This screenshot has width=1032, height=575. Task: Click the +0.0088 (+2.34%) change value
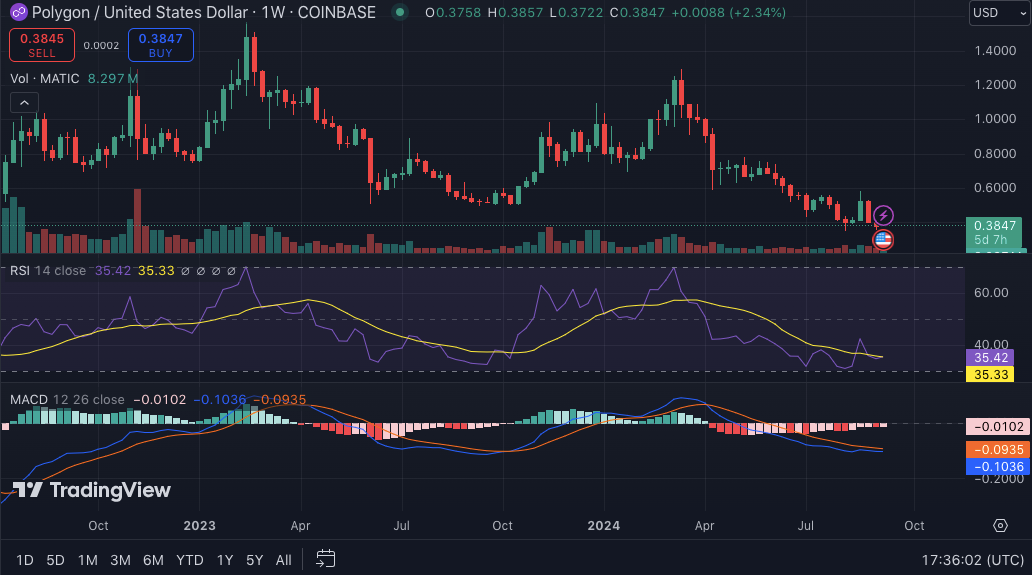coord(729,12)
